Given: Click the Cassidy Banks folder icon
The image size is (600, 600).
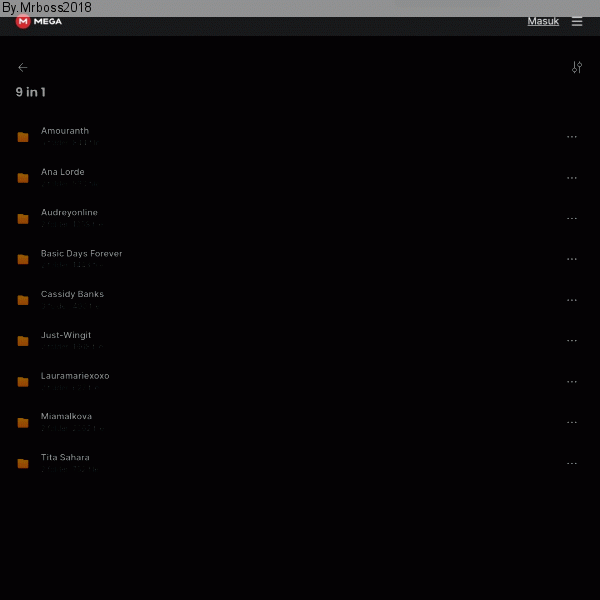Looking at the screenshot, I should pos(23,300).
